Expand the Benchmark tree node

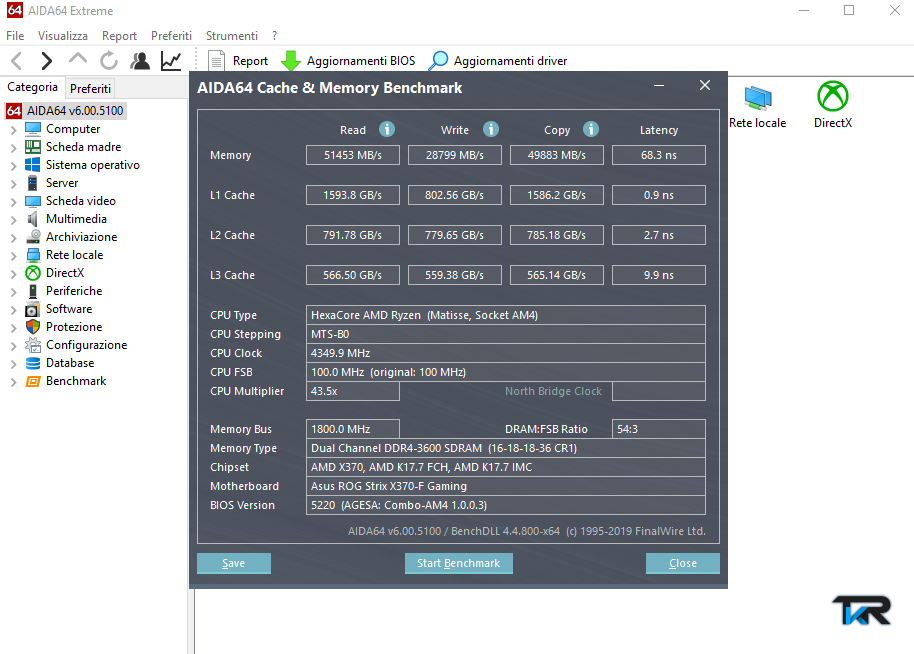point(13,382)
